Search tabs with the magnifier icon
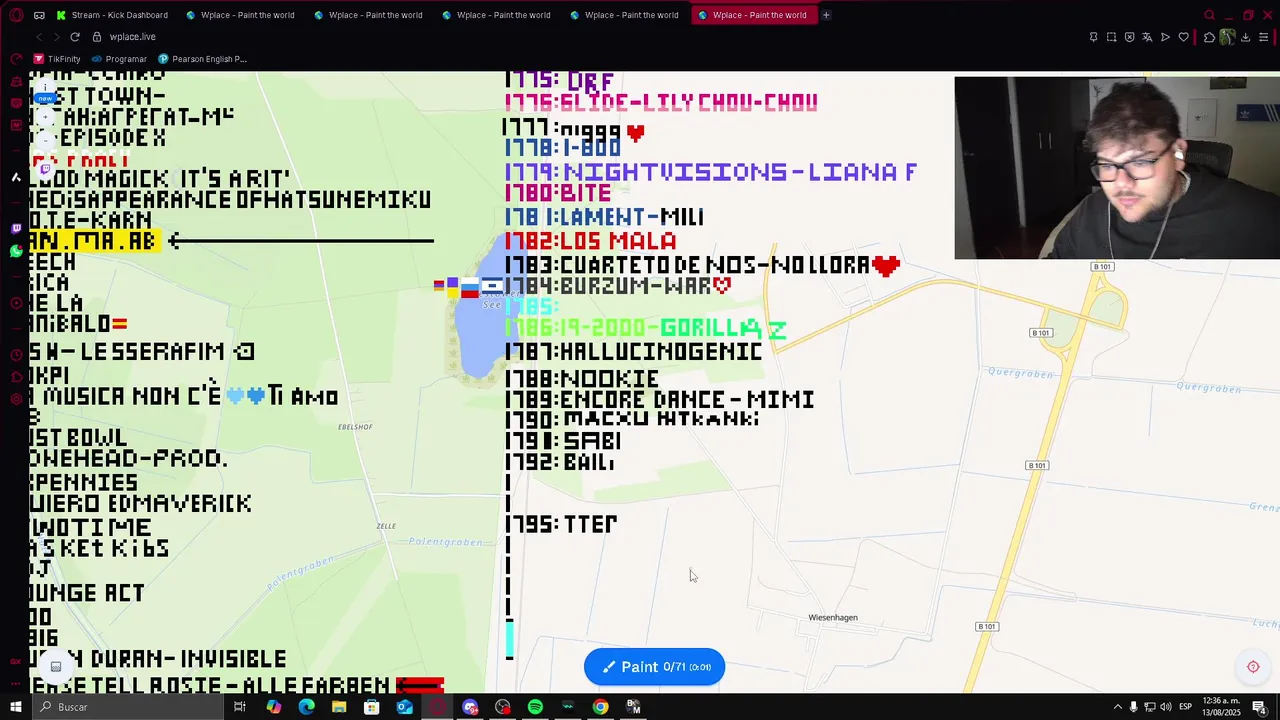Screen dimensions: 1280x720 tap(1209, 15)
